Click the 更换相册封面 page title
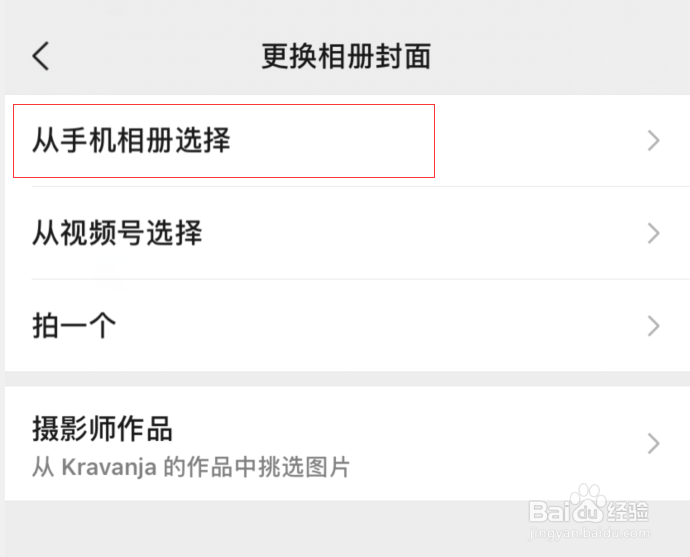This screenshot has height=557, width=690. [x=346, y=56]
